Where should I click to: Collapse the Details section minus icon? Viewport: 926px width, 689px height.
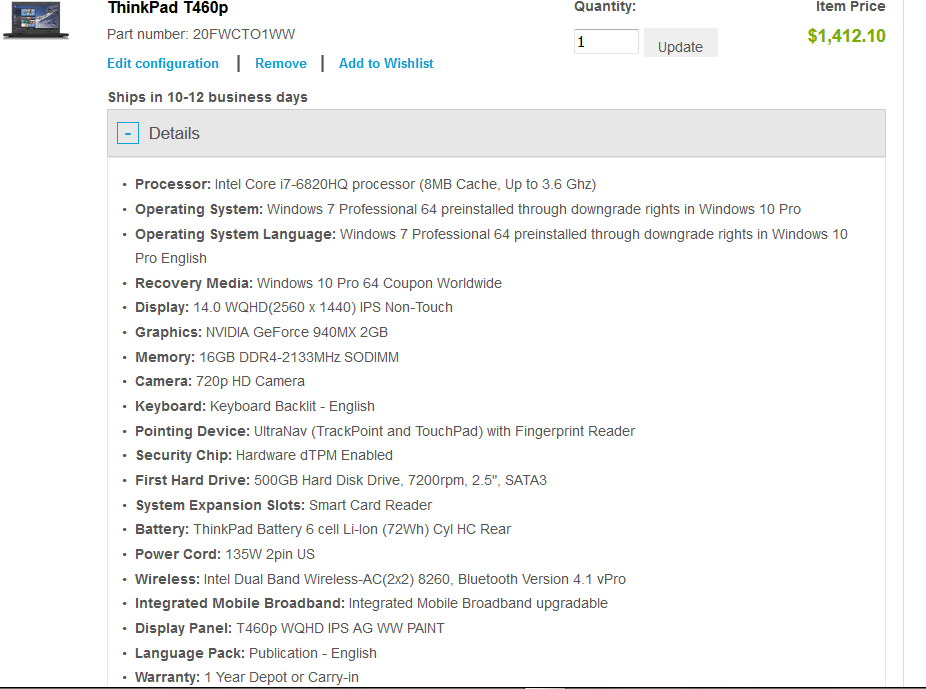coord(128,133)
